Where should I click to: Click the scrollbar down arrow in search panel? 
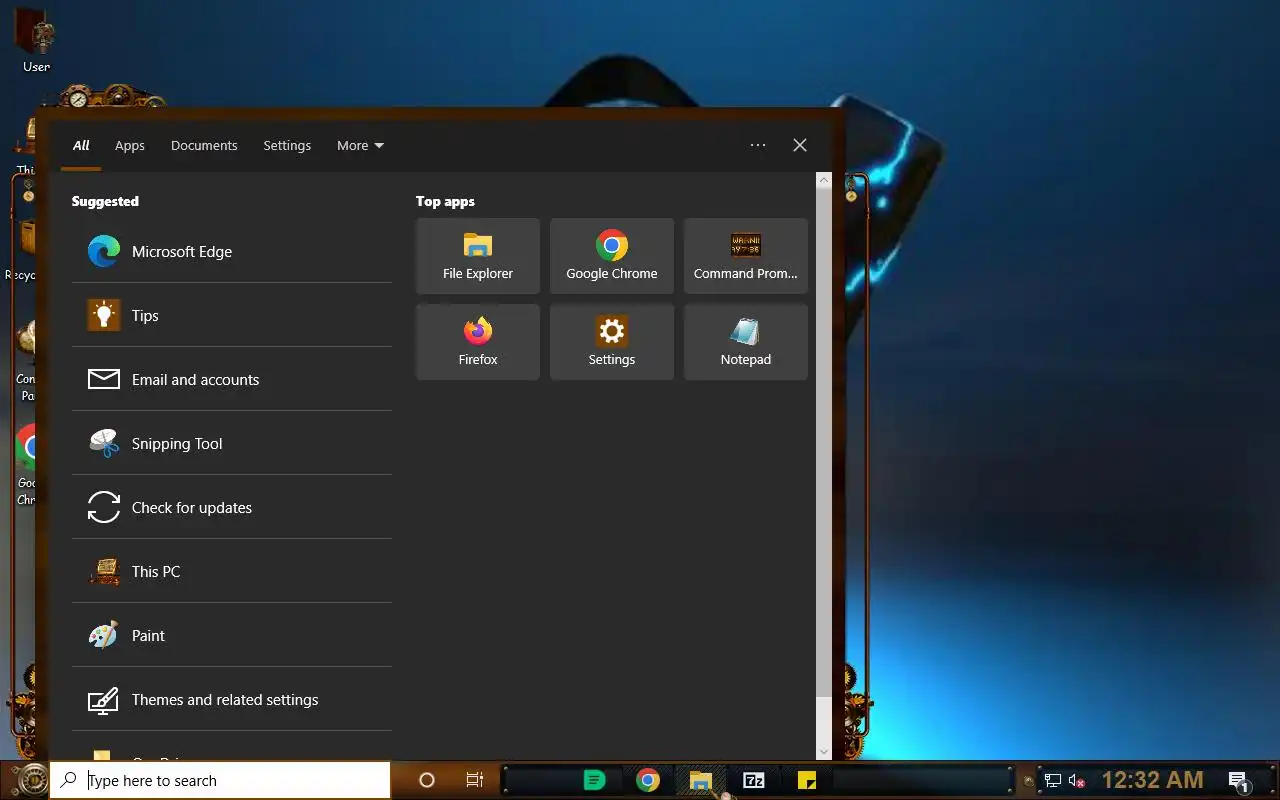tap(824, 752)
